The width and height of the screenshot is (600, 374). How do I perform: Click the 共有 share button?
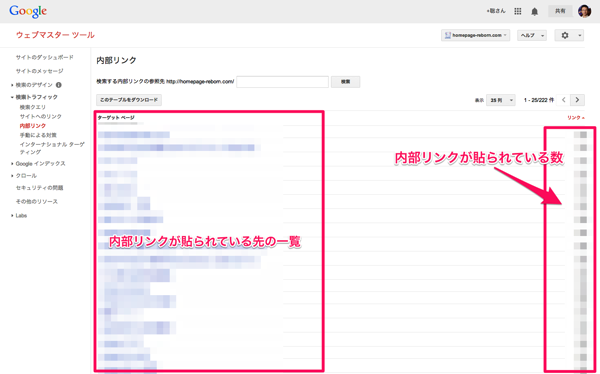coord(560,11)
